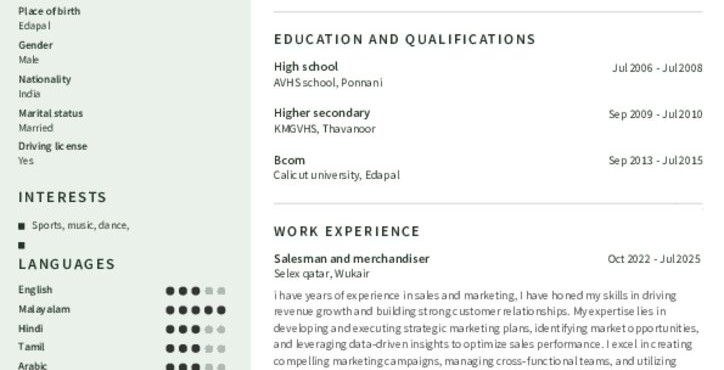Image resolution: width=724 pixels, height=370 pixels.
Task: Click the Driving license label
Action: click(x=53, y=146)
